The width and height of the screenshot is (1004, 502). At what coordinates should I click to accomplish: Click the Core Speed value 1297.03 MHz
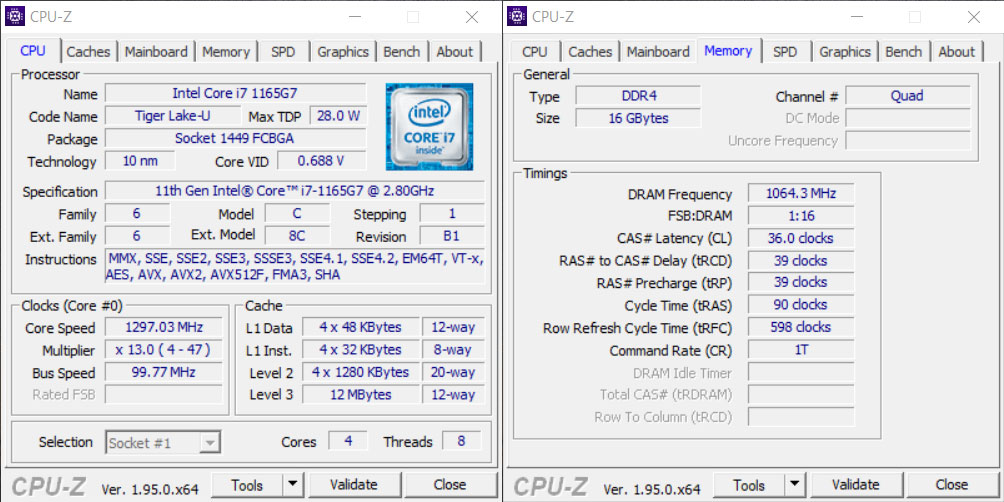coord(164,328)
